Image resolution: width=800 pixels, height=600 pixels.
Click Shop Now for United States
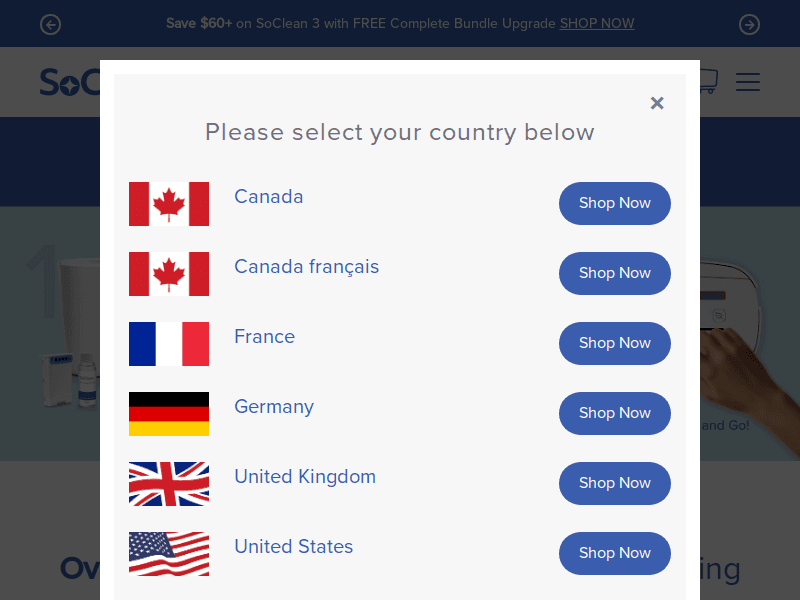click(615, 553)
